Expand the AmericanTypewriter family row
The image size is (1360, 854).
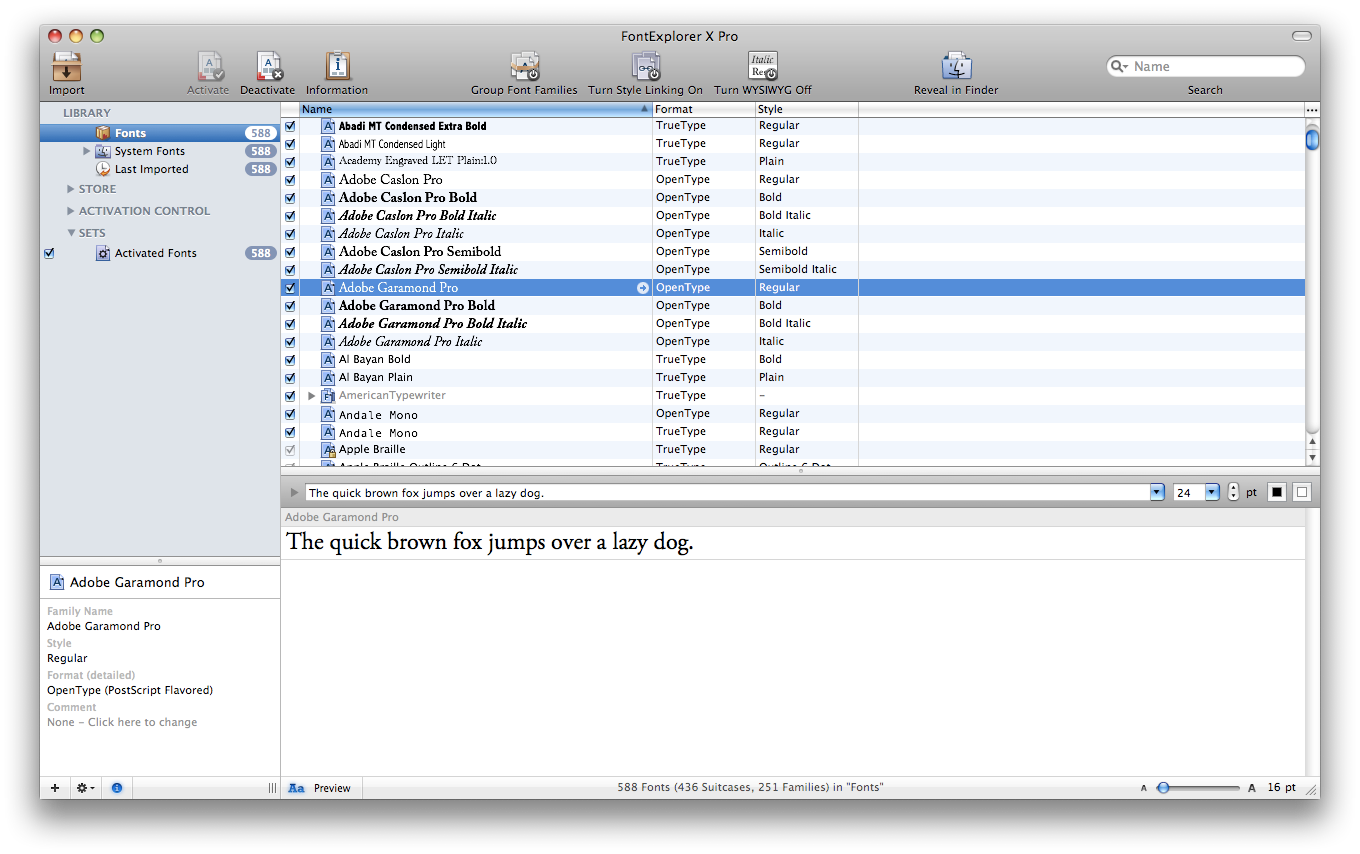pos(311,396)
